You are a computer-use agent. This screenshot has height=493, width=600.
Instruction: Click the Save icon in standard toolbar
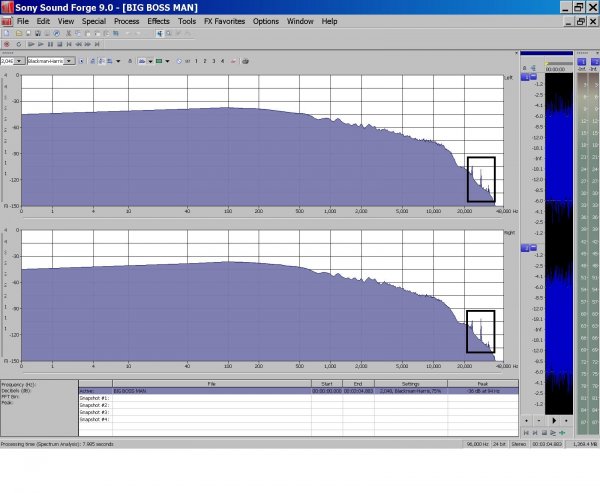click(x=27, y=33)
